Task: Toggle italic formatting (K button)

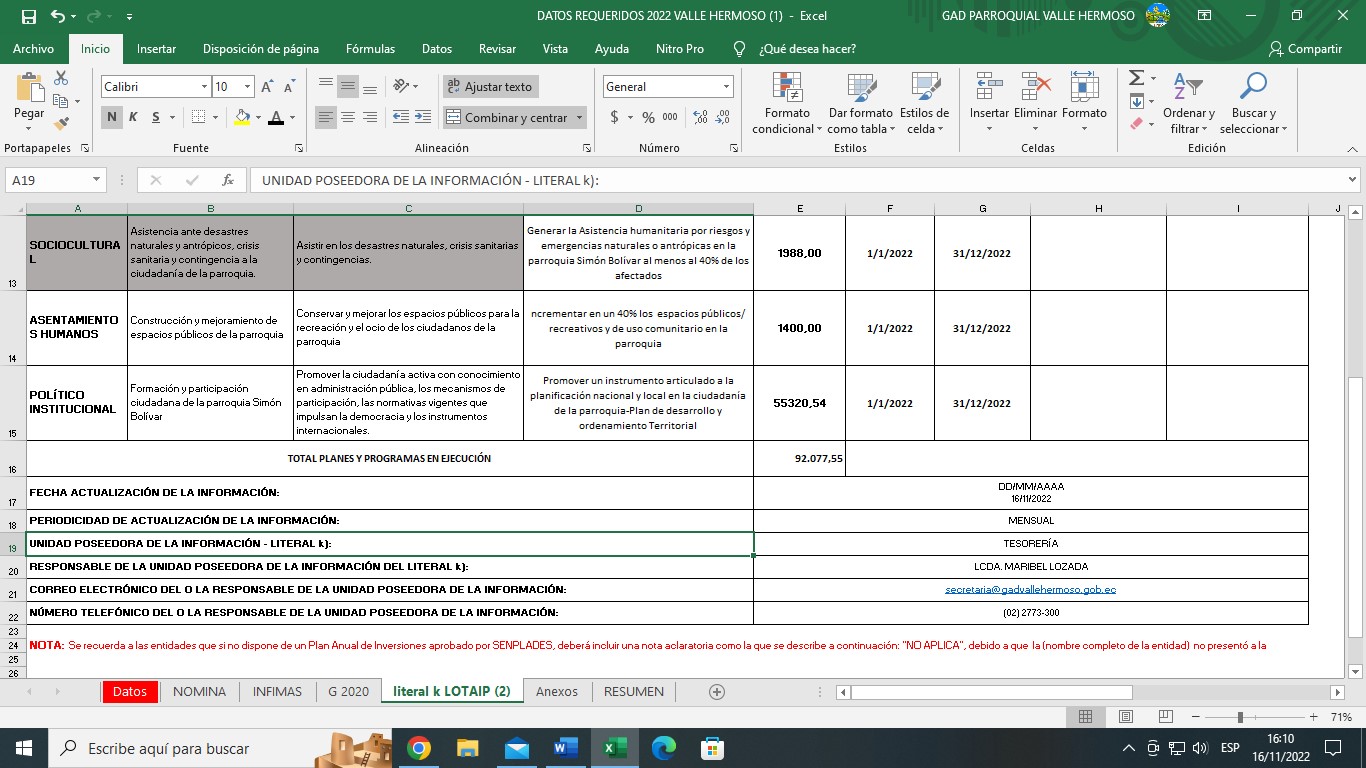Action: [134, 117]
